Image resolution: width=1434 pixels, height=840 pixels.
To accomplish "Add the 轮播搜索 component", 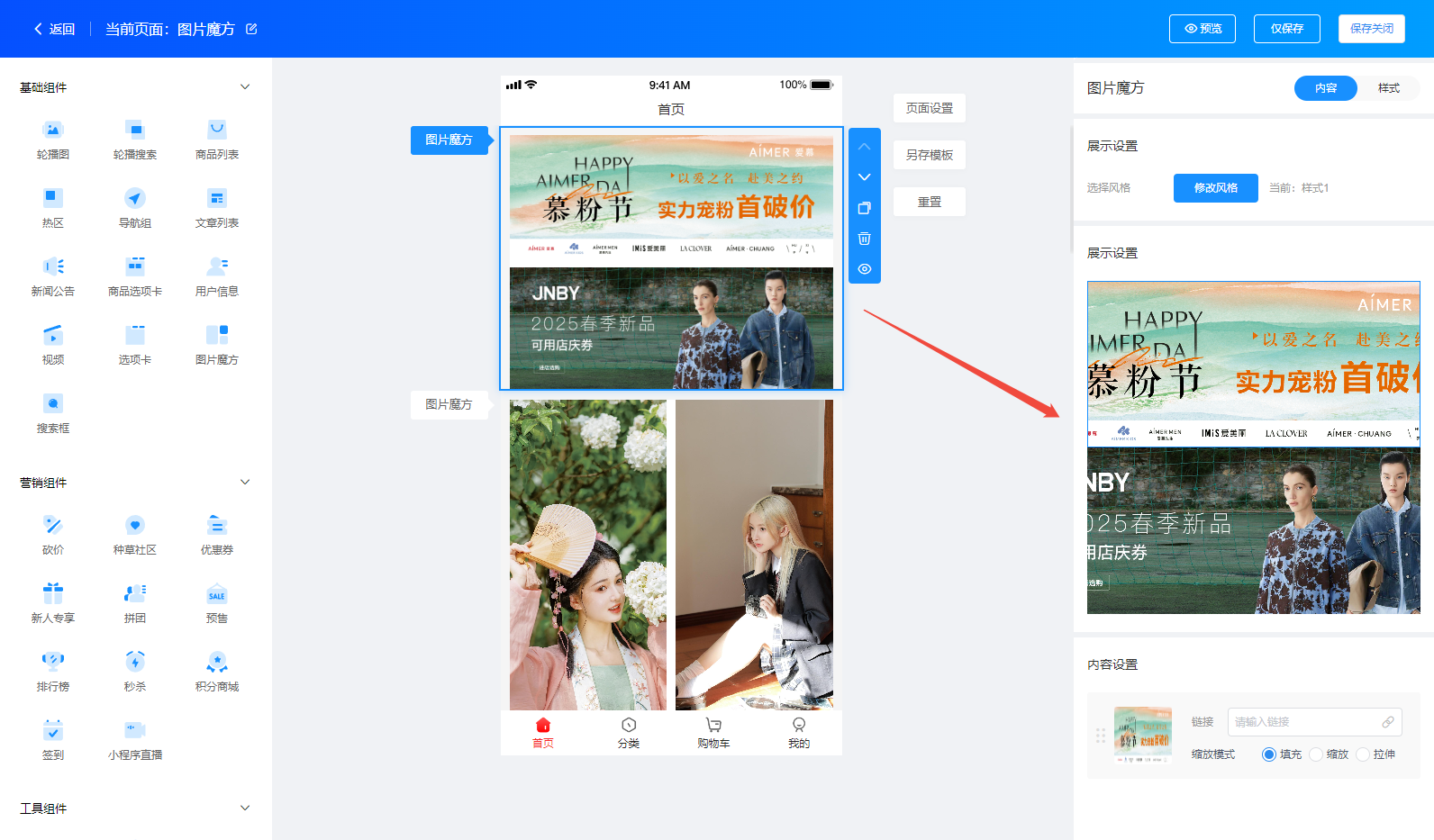I will [135, 140].
